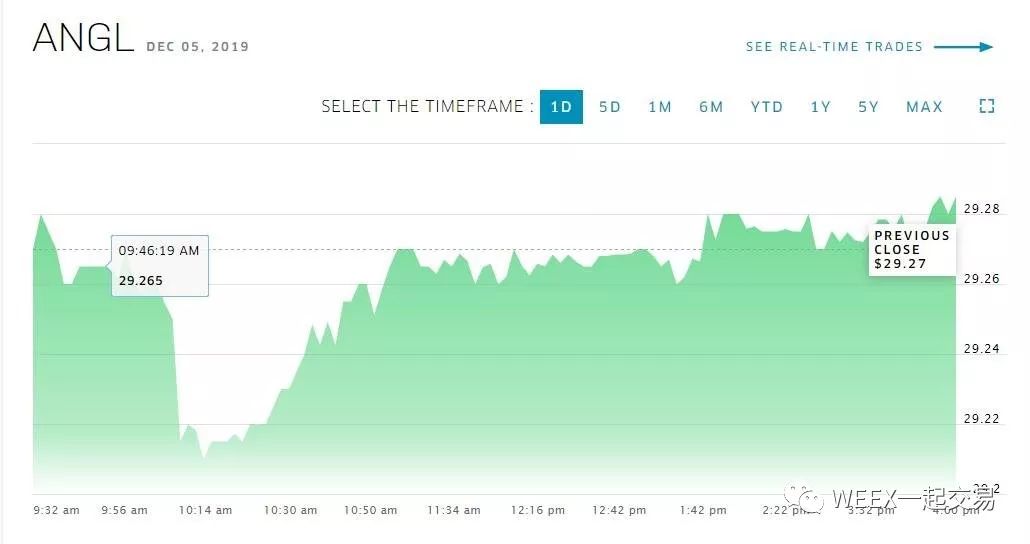Viewport: 1030px width, 544px height.
Task: Open the See Real-Time Trades link
Action: point(834,47)
